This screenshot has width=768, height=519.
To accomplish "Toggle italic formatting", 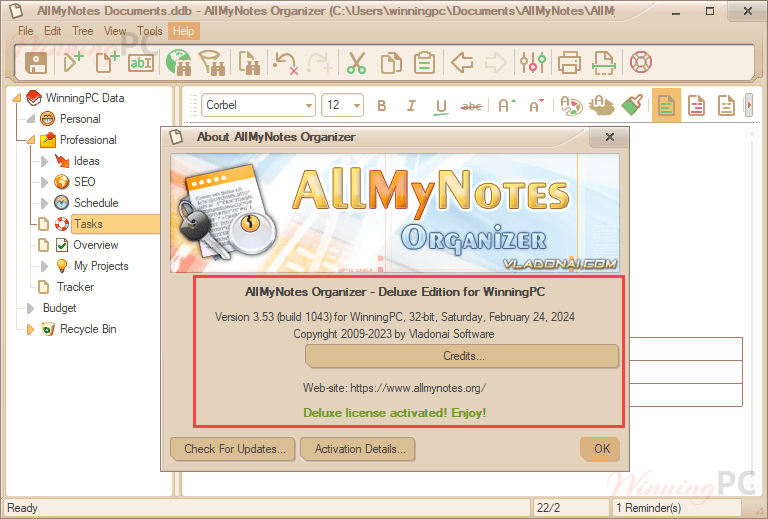I will (411, 106).
